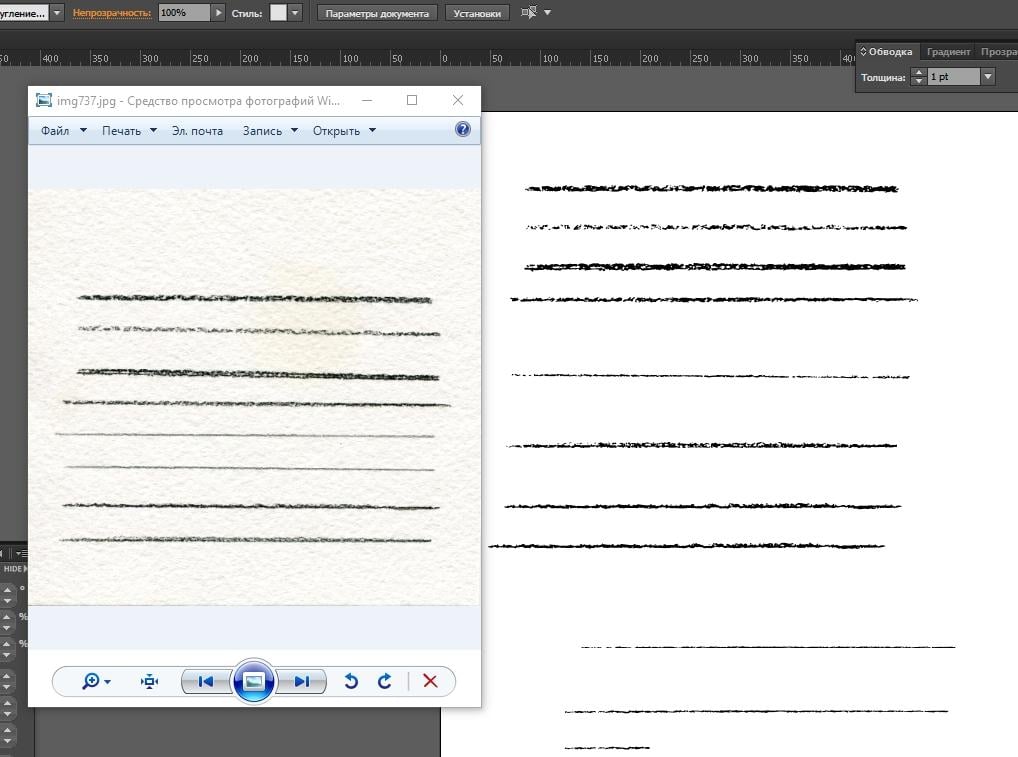Minimize the img737.jpg viewer window
This screenshot has width=1018, height=757.
(367, 100)
